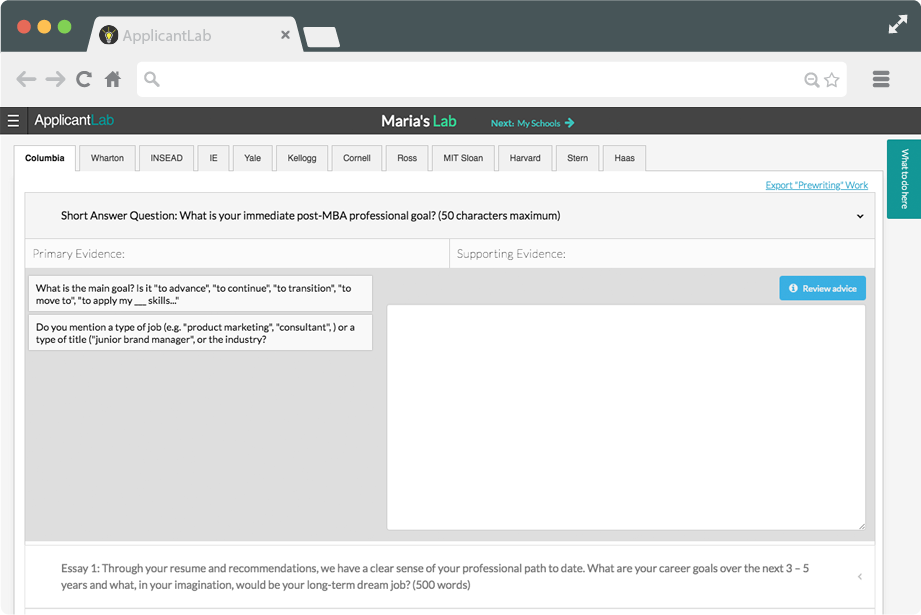921x615 pixels.
Task: Click the browser address bar field
Action: coord(492,79)
